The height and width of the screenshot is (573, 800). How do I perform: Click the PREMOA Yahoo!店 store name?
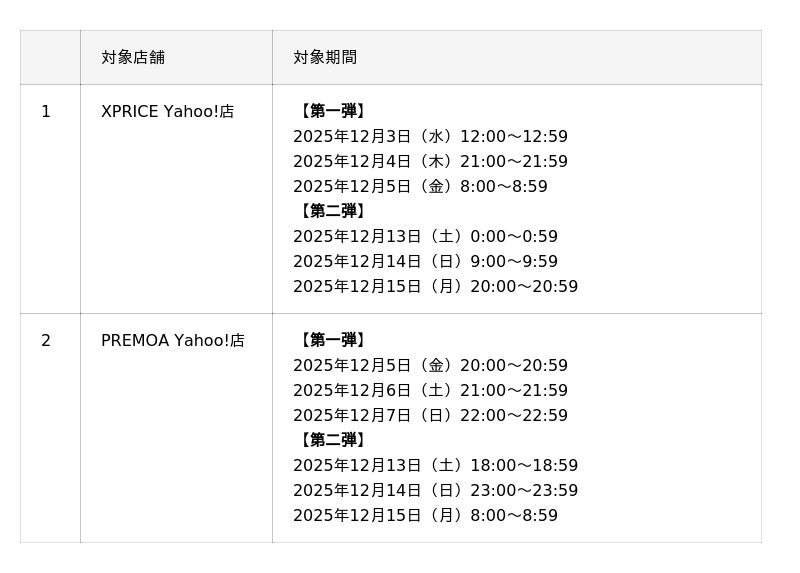coord(172,341)
